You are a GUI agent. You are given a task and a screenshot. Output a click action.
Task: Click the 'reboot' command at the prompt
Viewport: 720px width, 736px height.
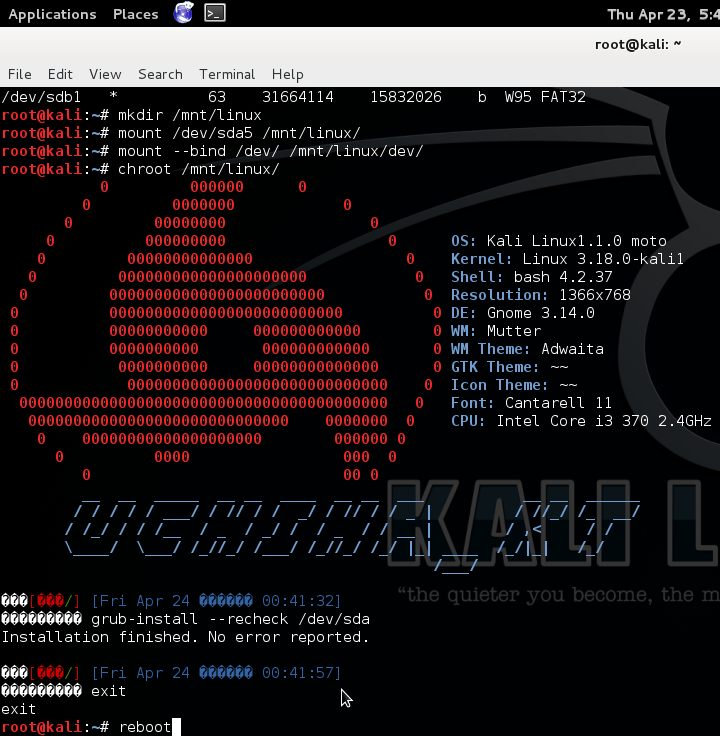pos(145,727)
